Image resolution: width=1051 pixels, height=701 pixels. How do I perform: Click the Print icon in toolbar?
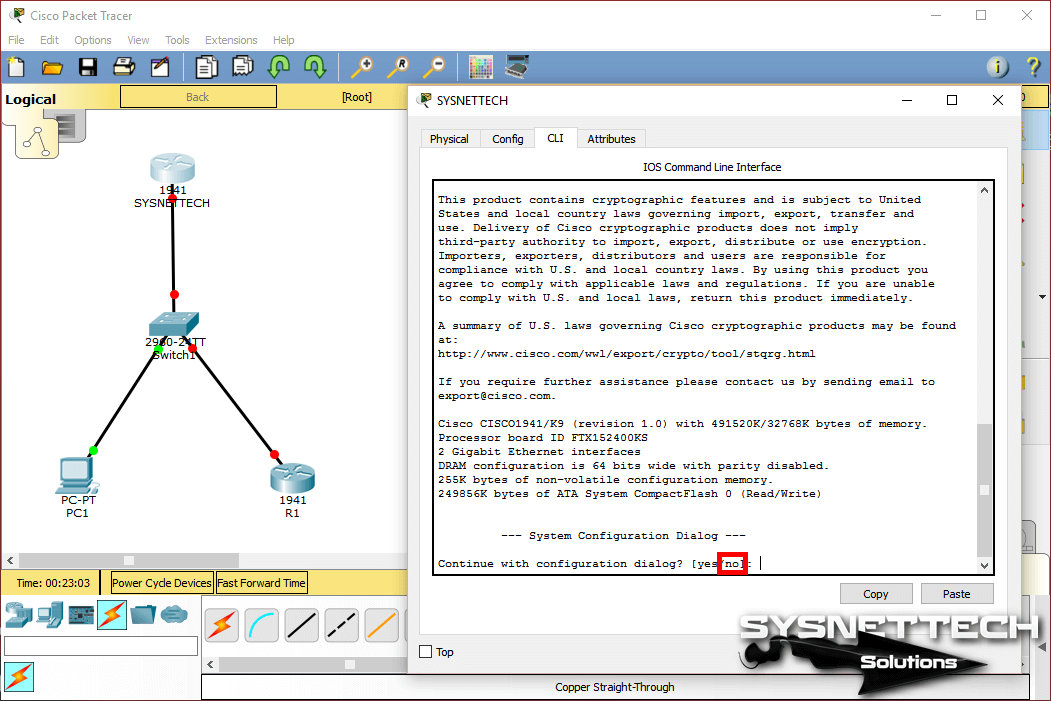(x=124, y=67)
